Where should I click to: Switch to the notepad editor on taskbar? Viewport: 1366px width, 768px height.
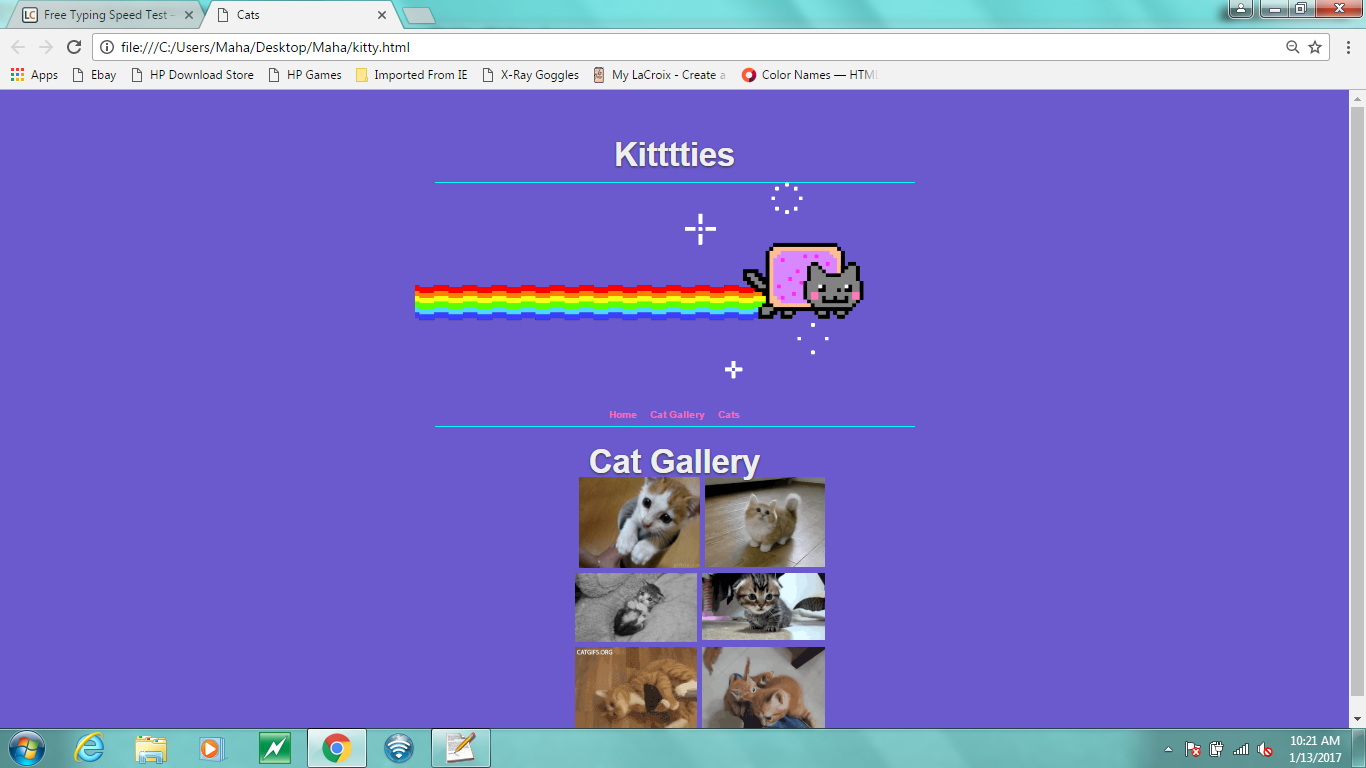pos(460,748)
